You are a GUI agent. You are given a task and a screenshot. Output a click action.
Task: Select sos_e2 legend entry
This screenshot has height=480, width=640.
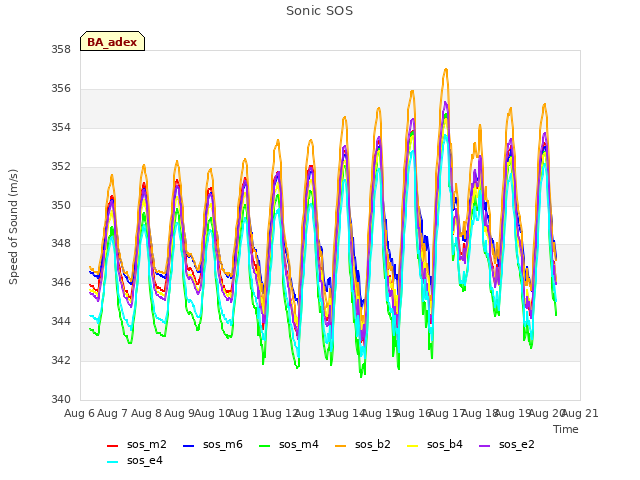coord(507,444)
